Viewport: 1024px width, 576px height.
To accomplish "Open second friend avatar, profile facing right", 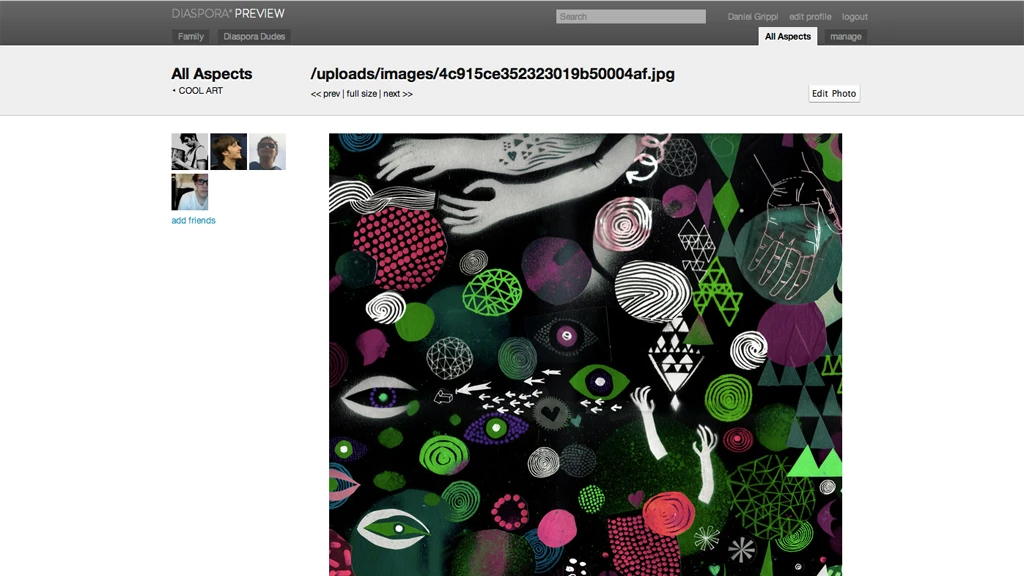I will (x=229, y=152).
